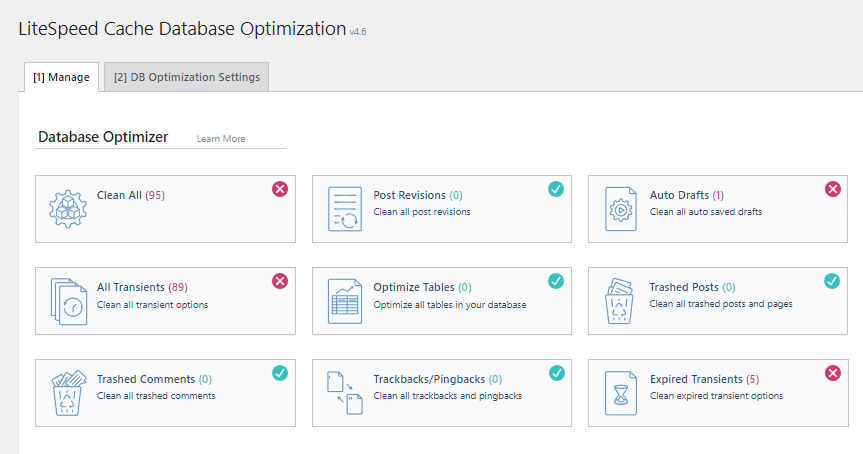Click red X status on Expired Transients
Viewport: 863px width, 454px height.
(833, 373)
